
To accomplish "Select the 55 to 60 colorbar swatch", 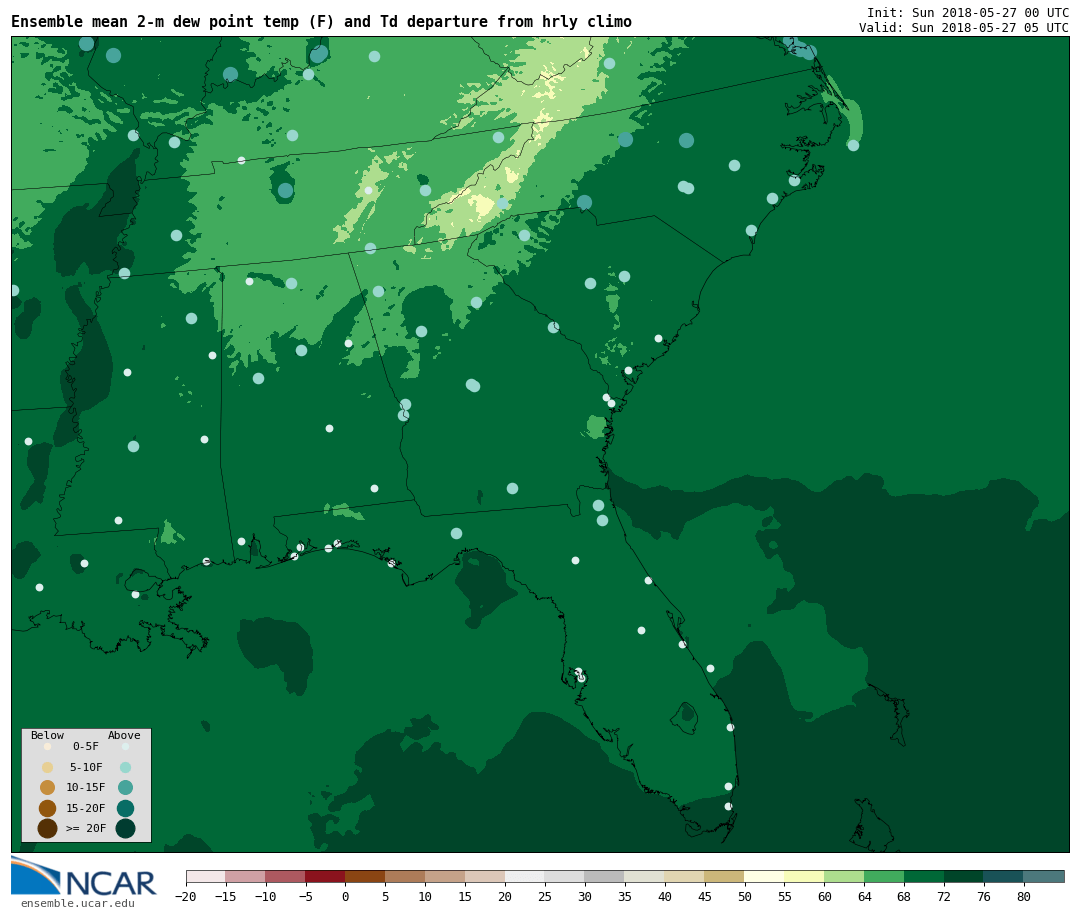I will [805, 876].
